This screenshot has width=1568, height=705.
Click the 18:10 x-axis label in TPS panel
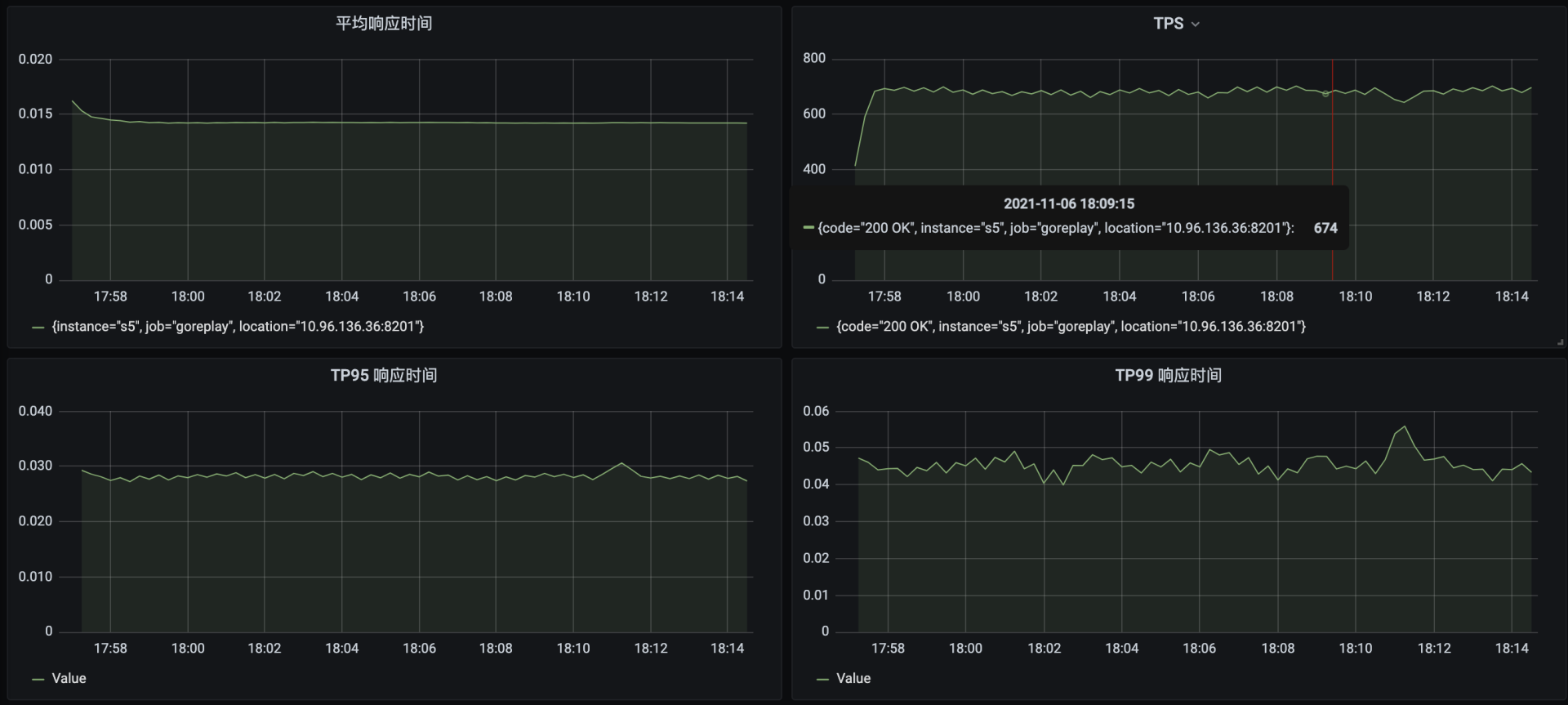(x=1356, y=297)
